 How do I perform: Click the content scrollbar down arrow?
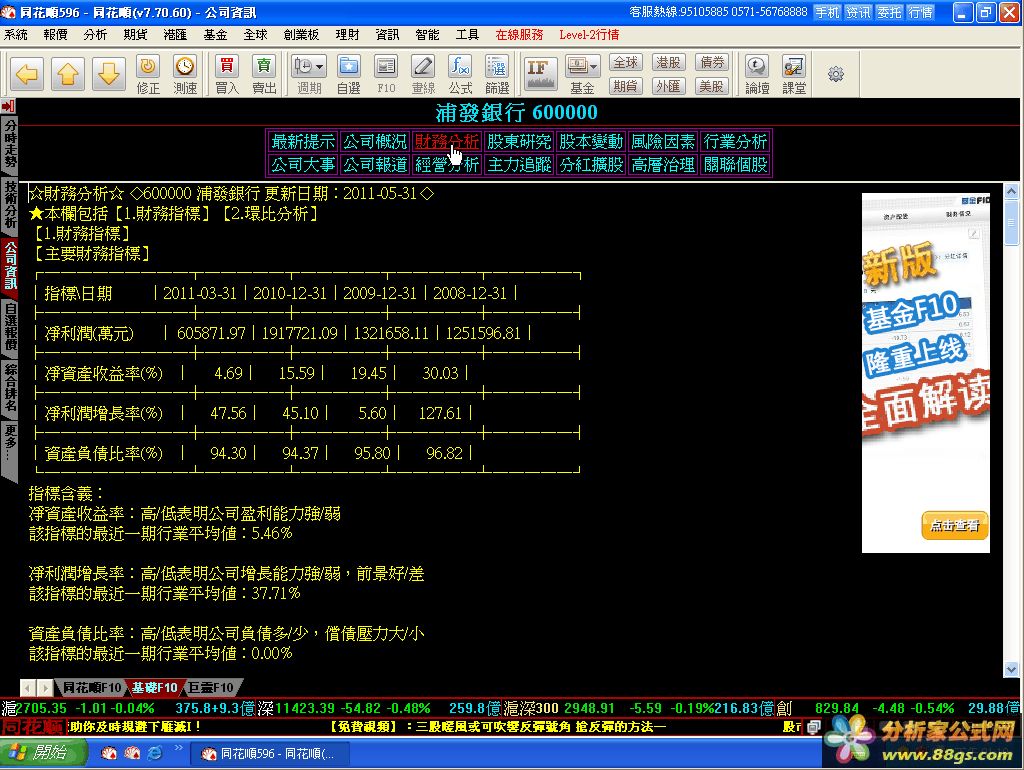point(1012,669)
